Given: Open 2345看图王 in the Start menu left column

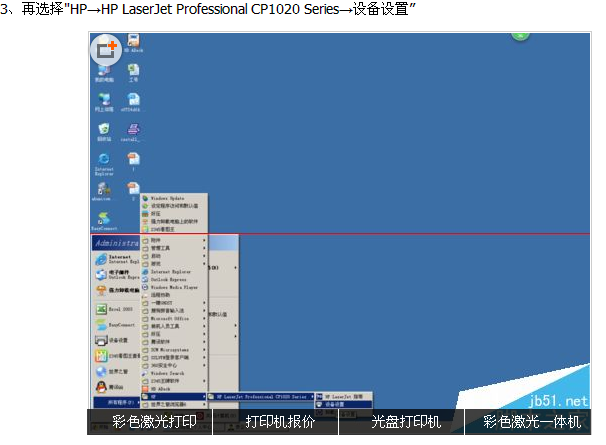Looking at the screenshot, I should click(x=116, y=356).
